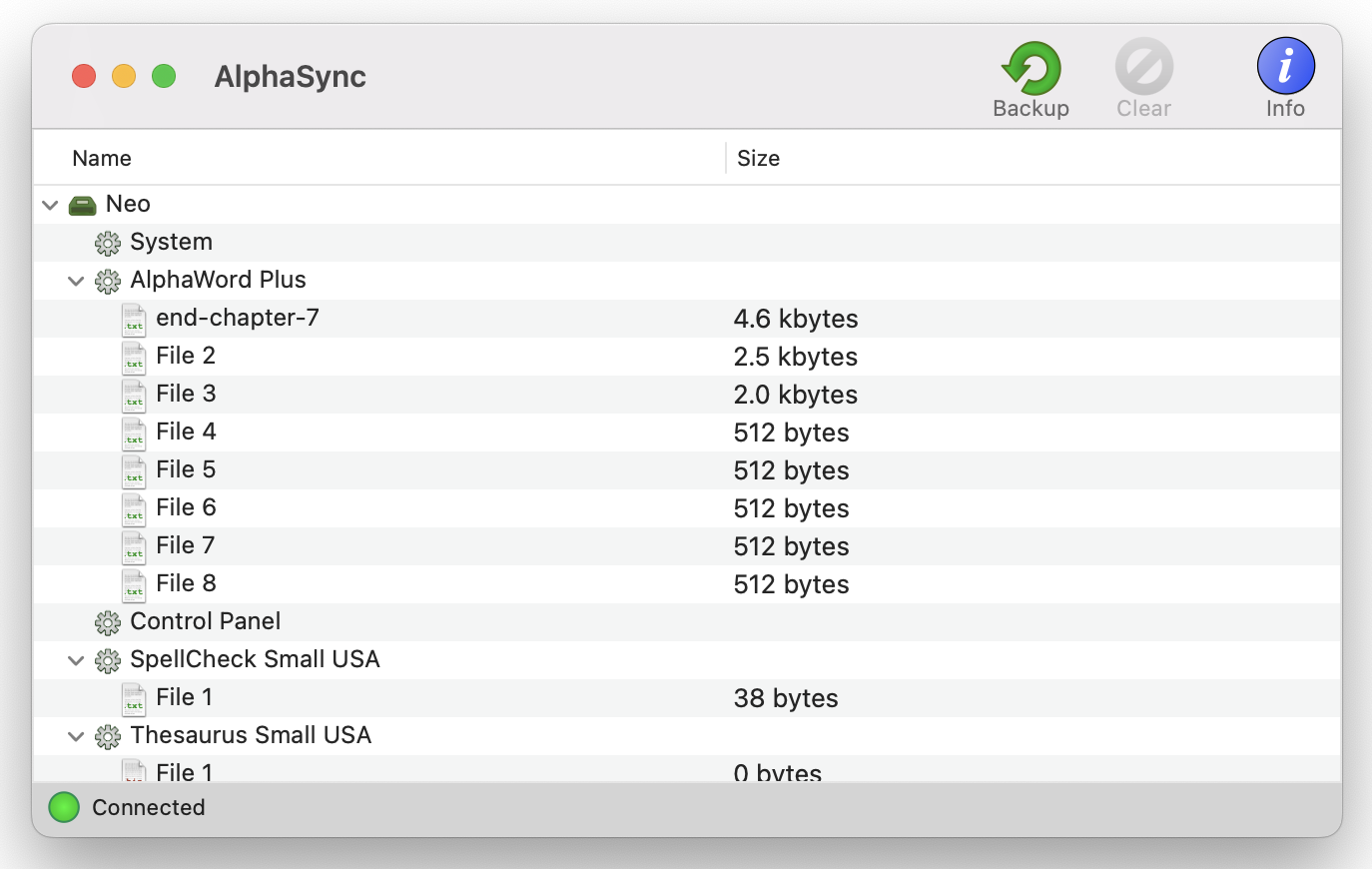Minimize AlphaSync with the yellow button

(124, 76)
